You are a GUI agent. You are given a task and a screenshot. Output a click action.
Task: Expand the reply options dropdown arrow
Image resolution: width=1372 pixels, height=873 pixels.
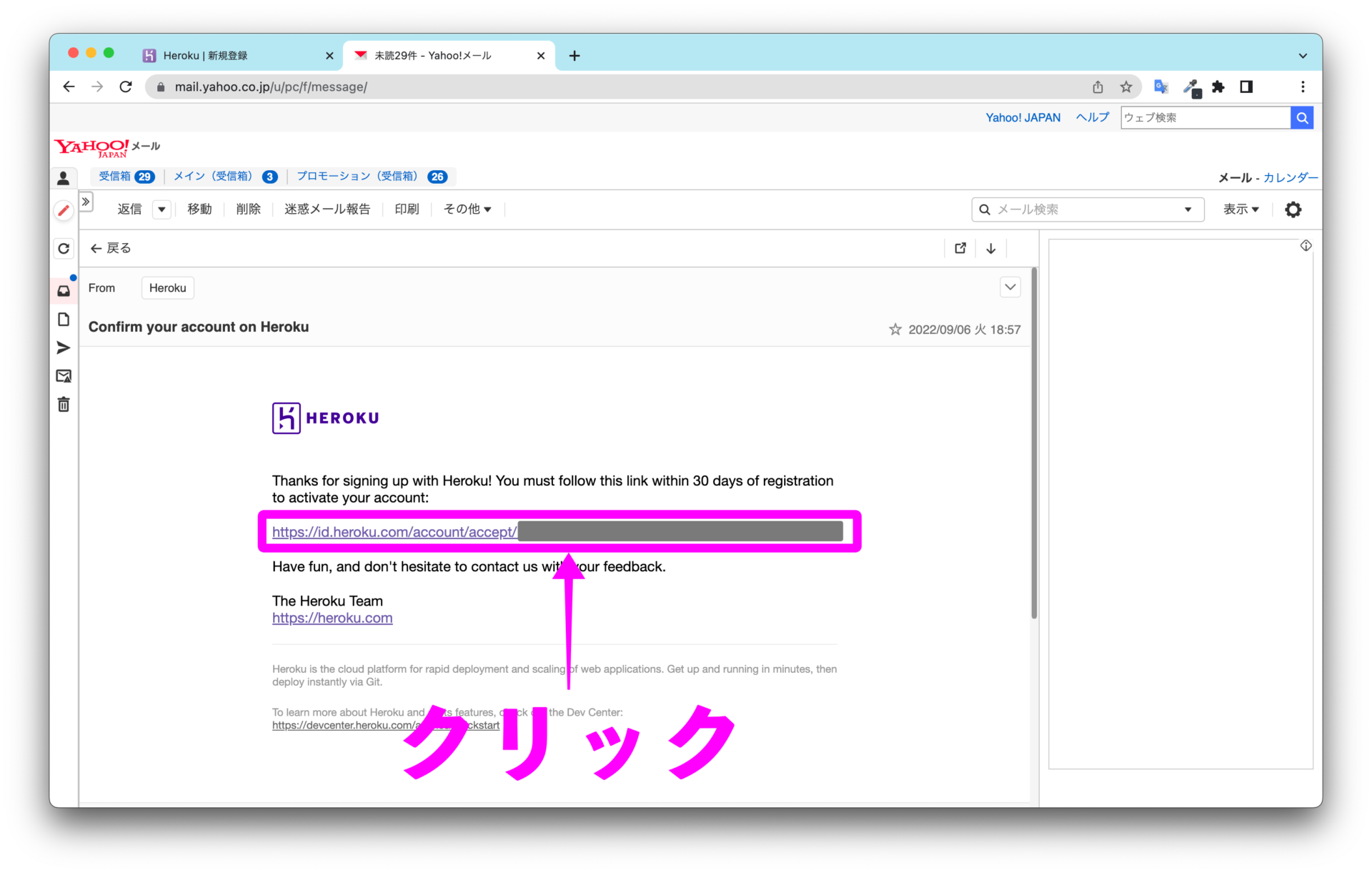[x=161, y=209]
